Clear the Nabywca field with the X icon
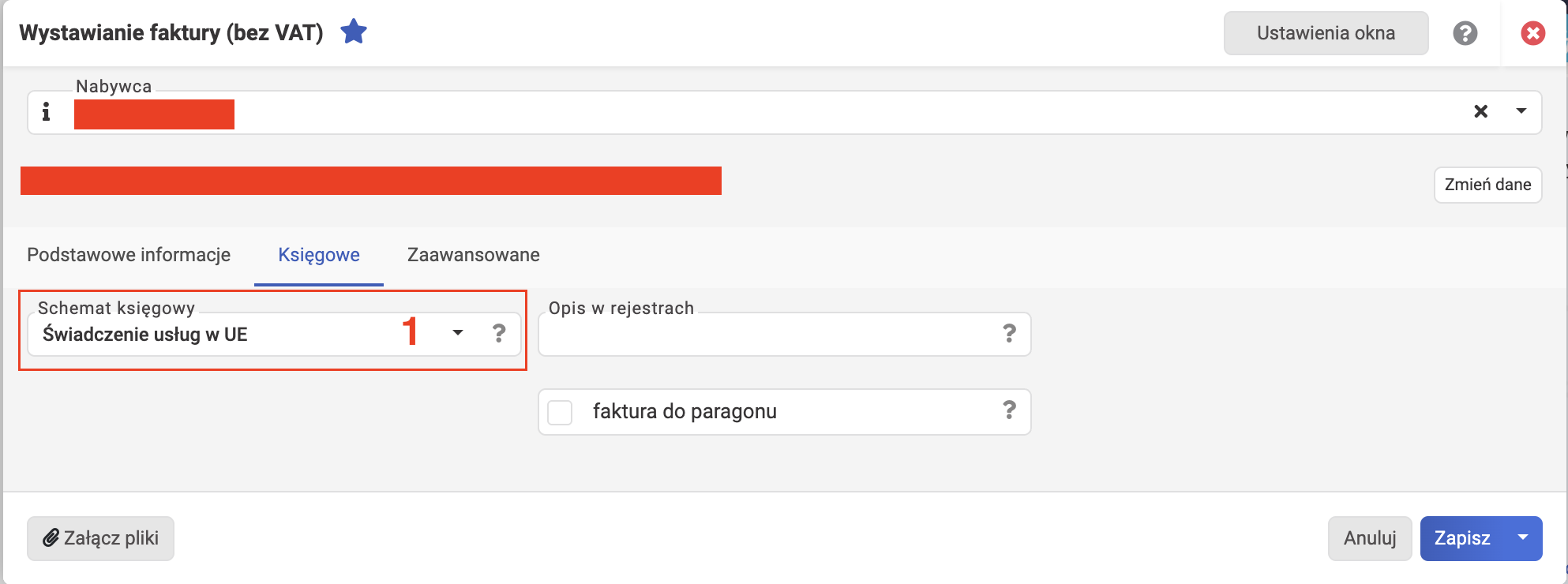 tap(1481, 111)
